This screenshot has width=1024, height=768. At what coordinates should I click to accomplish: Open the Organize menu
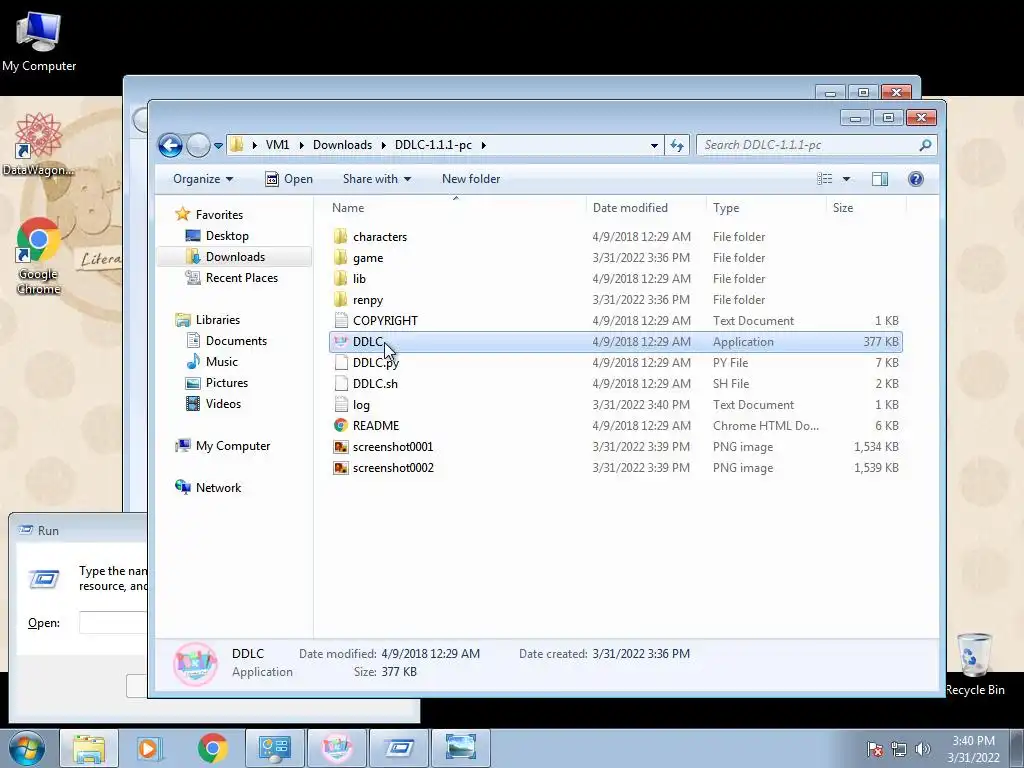coord(203,179)
